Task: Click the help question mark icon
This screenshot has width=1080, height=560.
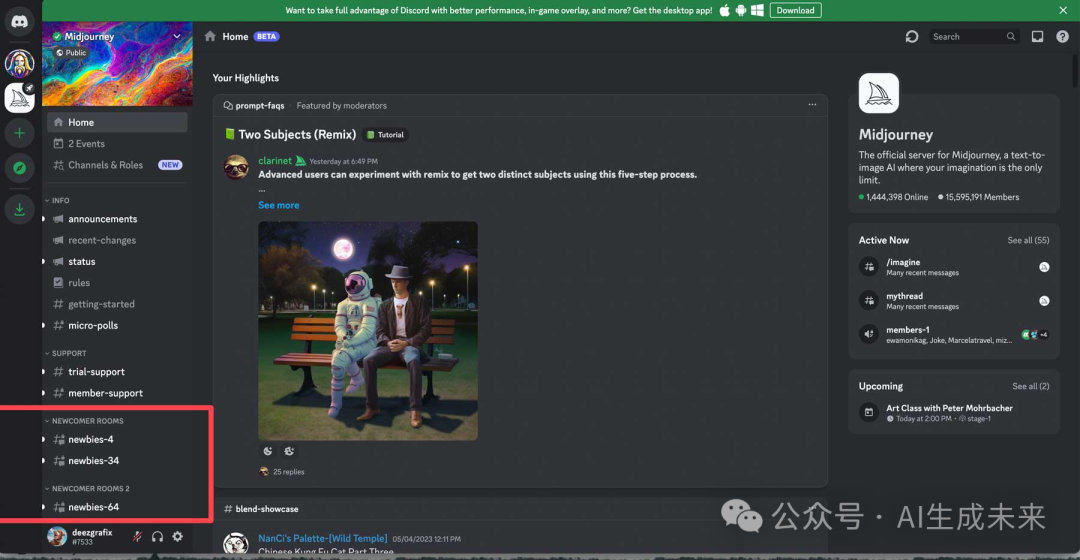Action: point(1063,37)
